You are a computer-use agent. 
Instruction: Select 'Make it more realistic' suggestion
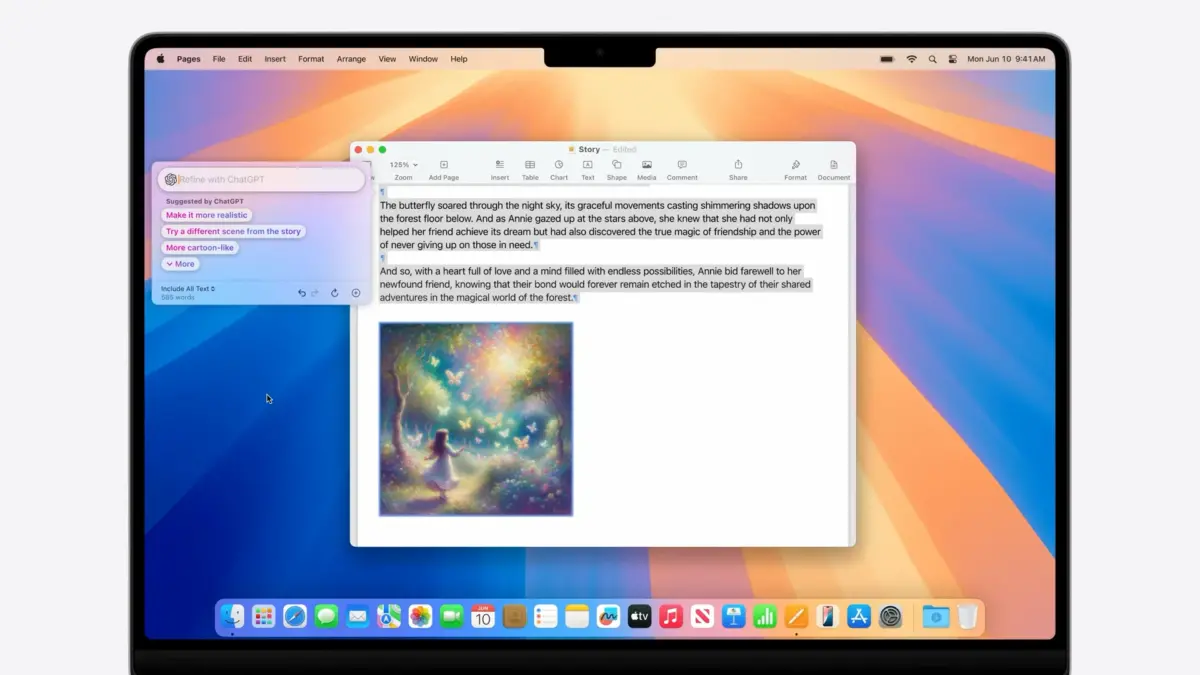[x=207, y=214]
